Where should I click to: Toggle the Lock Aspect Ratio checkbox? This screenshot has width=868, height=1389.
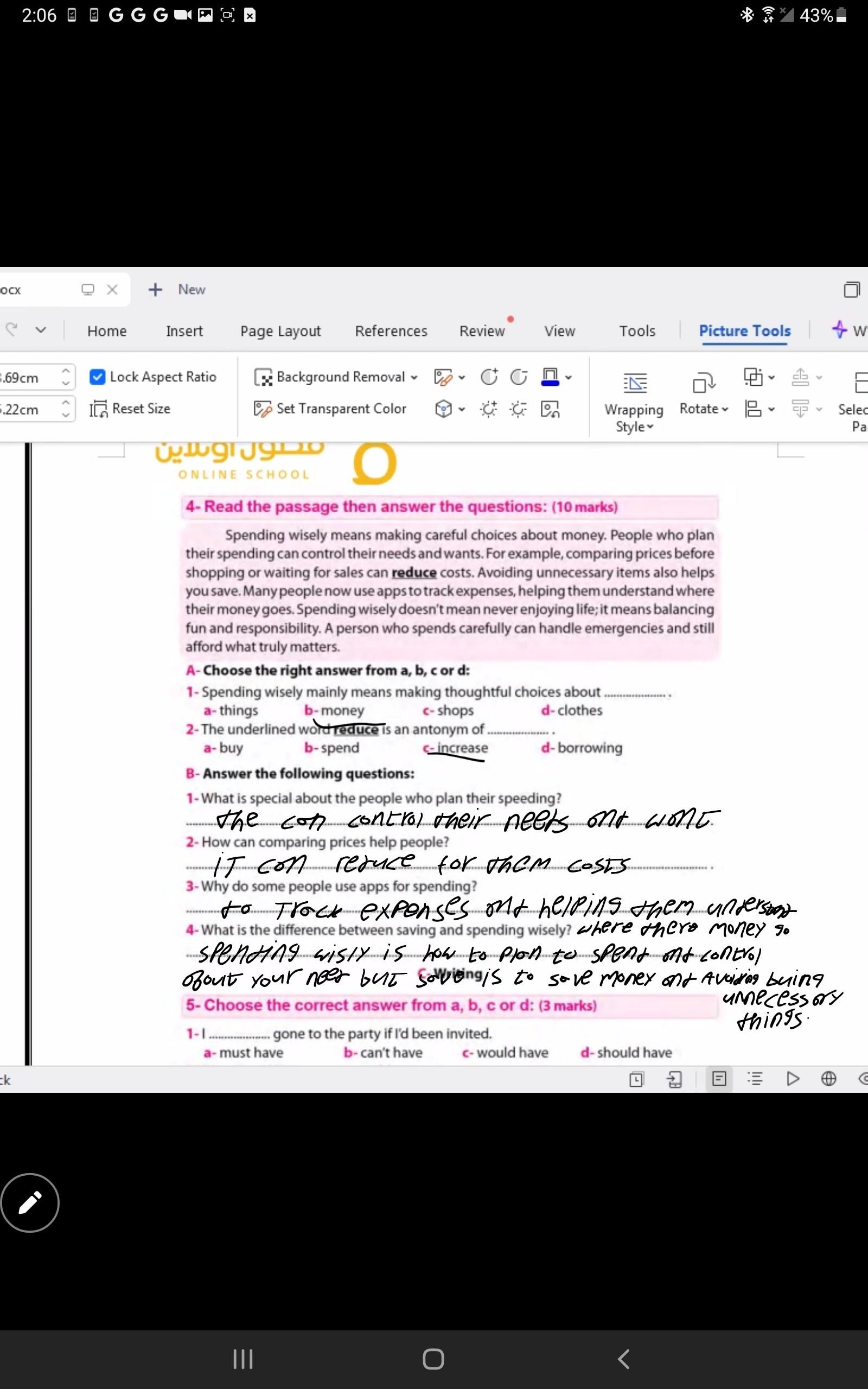[x=98, y=377]
